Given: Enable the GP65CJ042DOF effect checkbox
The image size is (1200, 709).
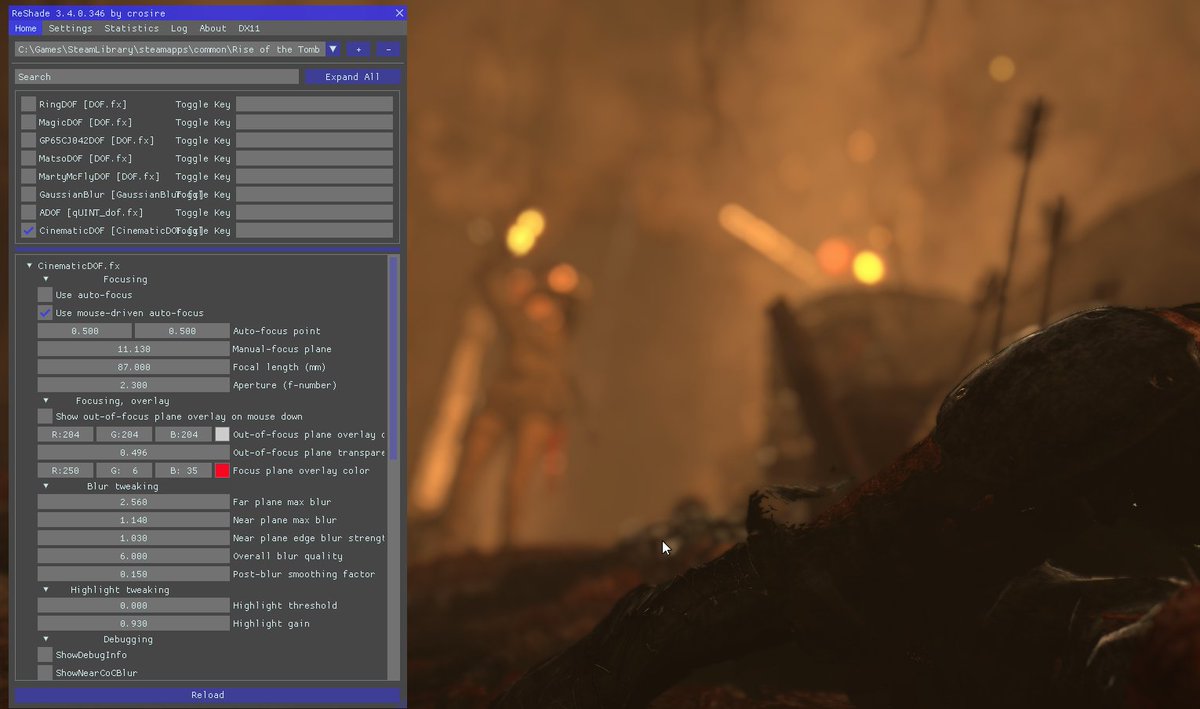Looking at the screenshot, I should tap(28, 140).
